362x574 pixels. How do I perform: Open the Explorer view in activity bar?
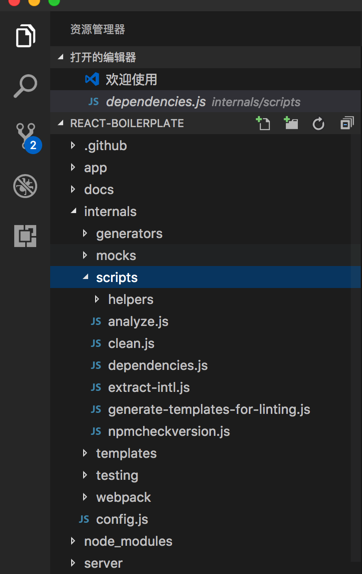pyautogui.click(x=25, y=36)
